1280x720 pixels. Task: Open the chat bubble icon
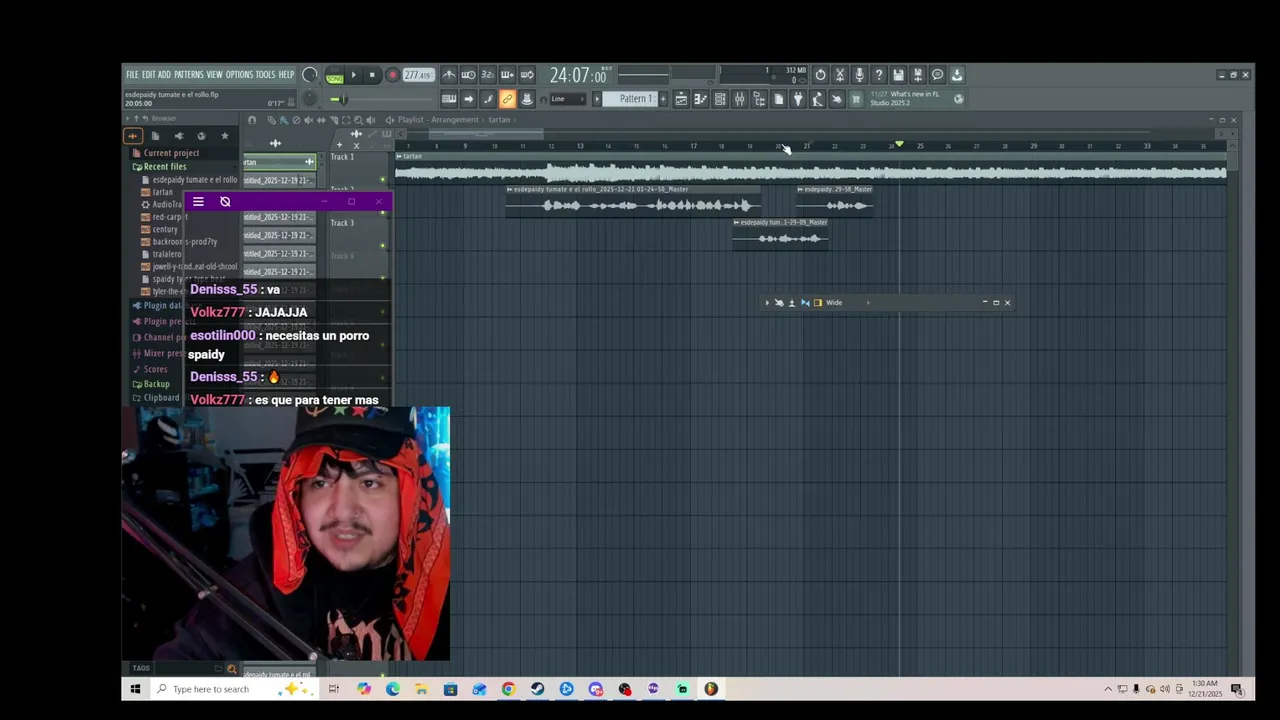coord(937,75)
